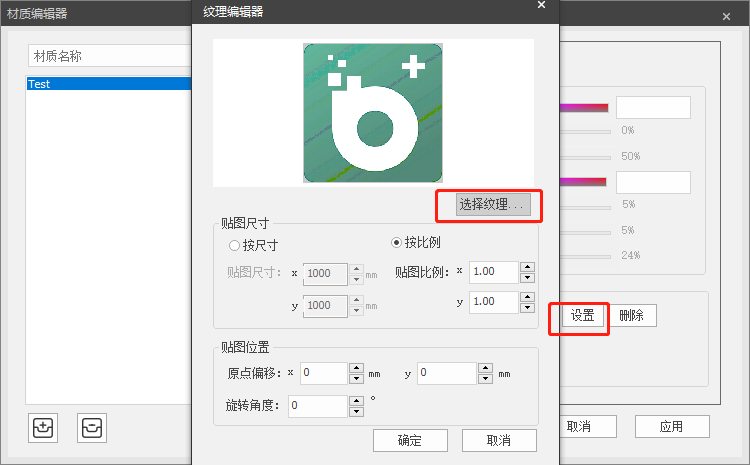Close the 纹理编辑器 dialog
The height and width of the screenshot is (465, 750).
(x=541, y=5)
